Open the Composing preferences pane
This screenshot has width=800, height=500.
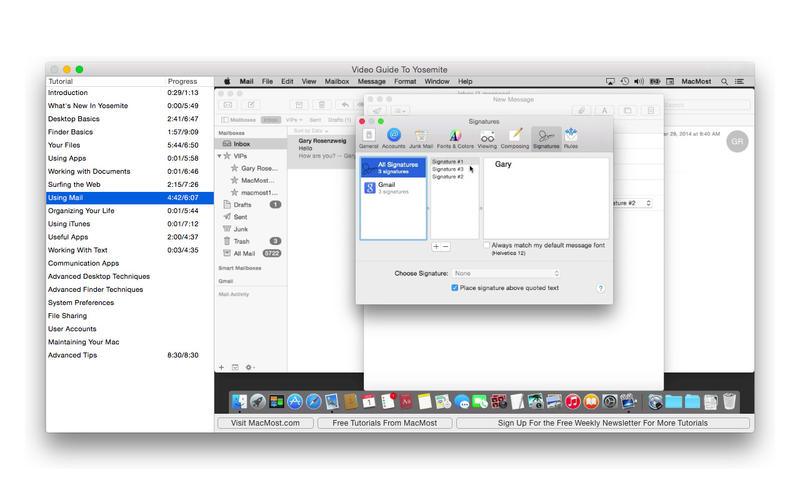(x=514, y=137)
